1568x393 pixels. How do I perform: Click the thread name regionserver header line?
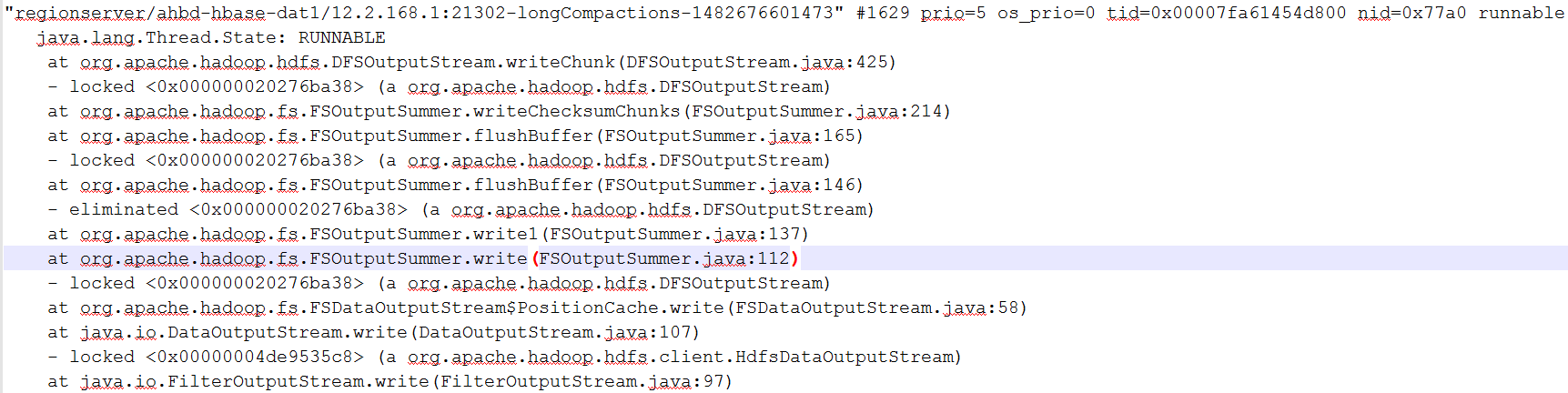pos(784,13)
